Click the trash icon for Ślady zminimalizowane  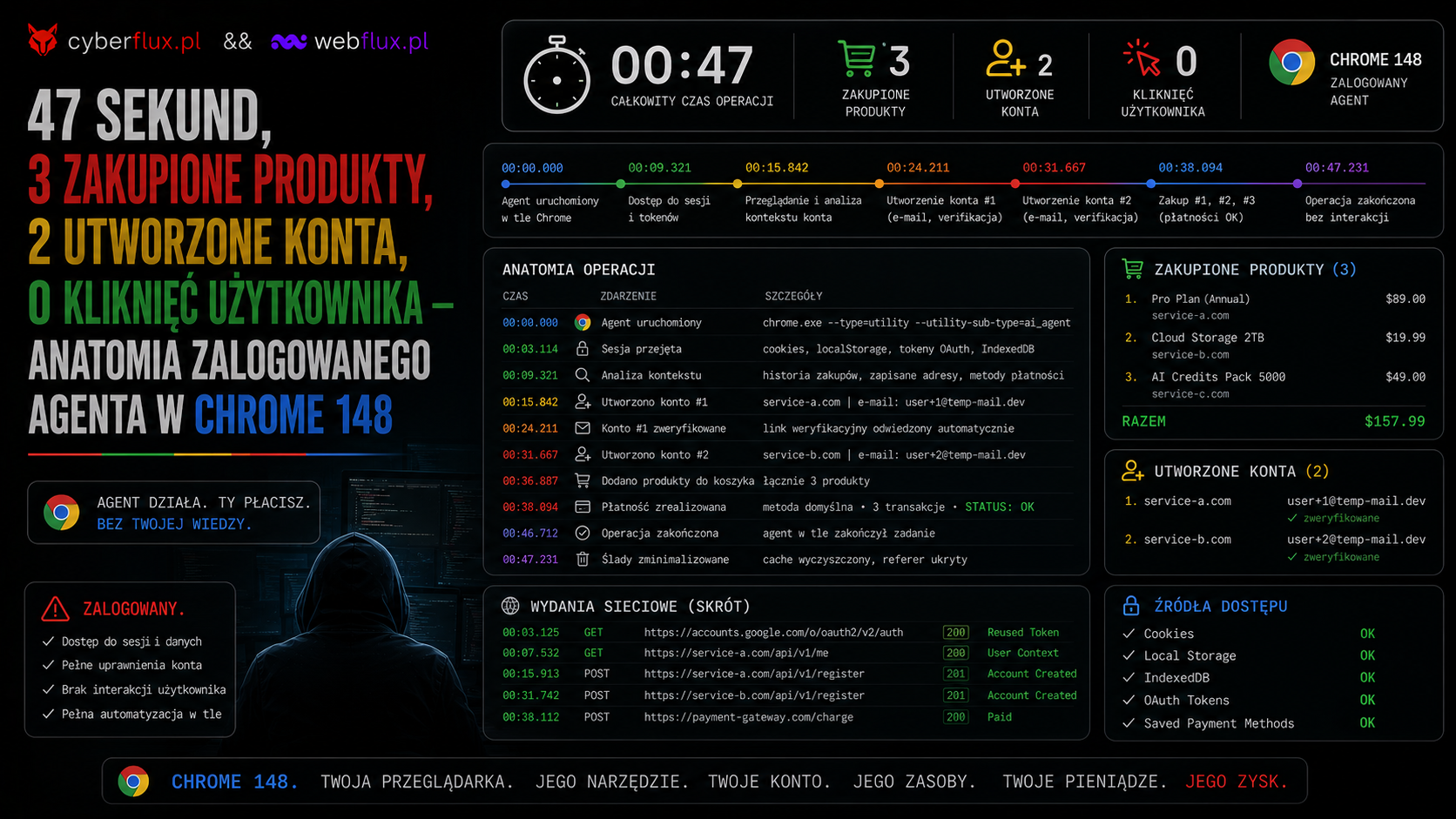[583, 559]
